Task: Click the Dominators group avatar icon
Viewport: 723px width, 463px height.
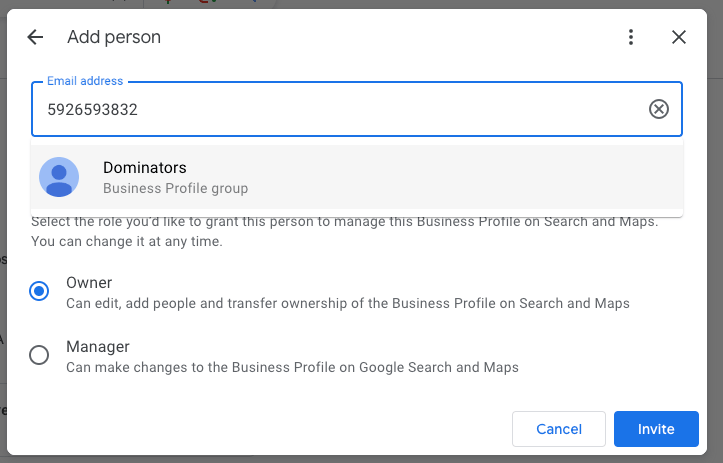Action: coord(59,177)
